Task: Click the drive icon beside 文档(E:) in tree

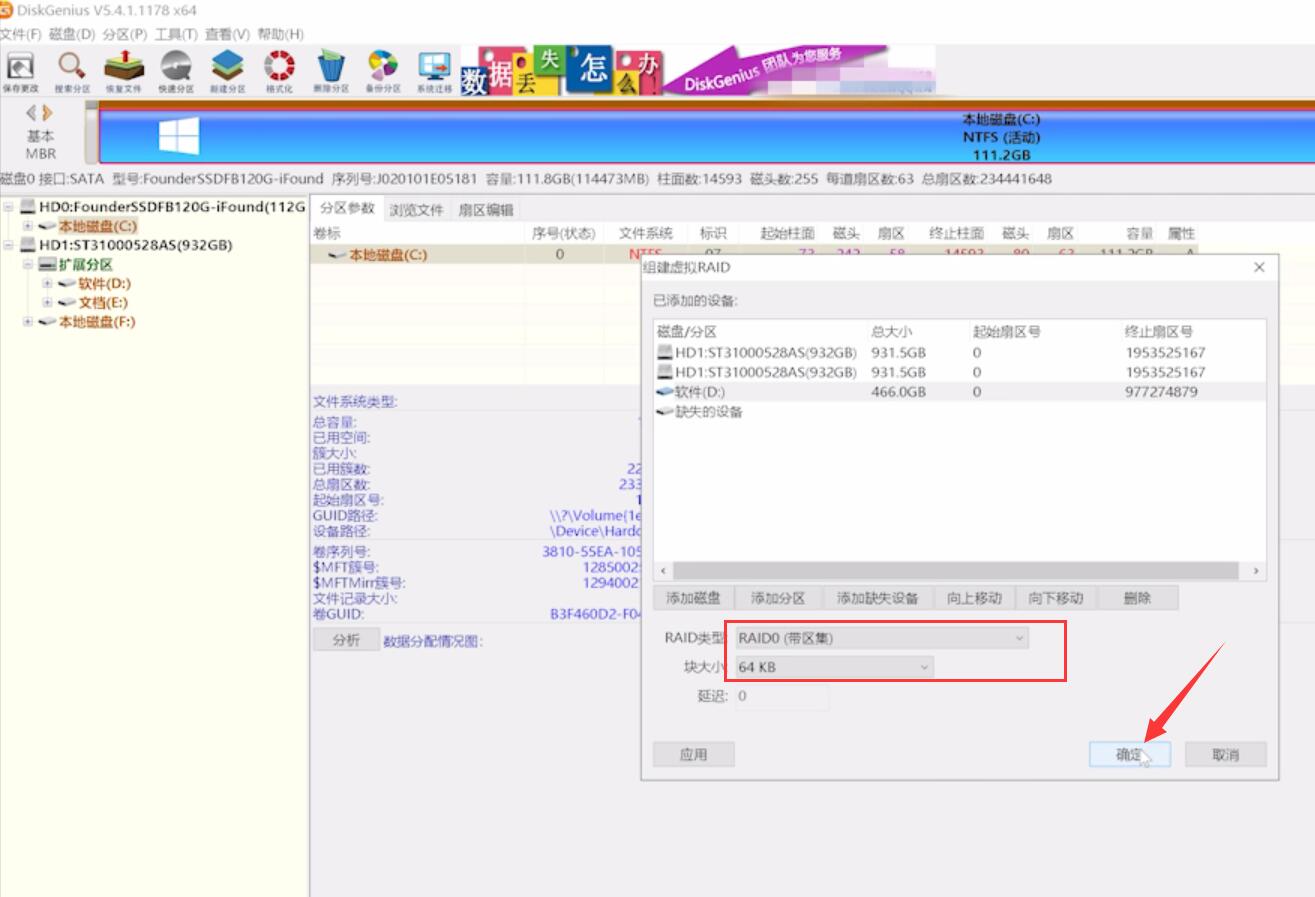Action: click(x=67, y=302)
